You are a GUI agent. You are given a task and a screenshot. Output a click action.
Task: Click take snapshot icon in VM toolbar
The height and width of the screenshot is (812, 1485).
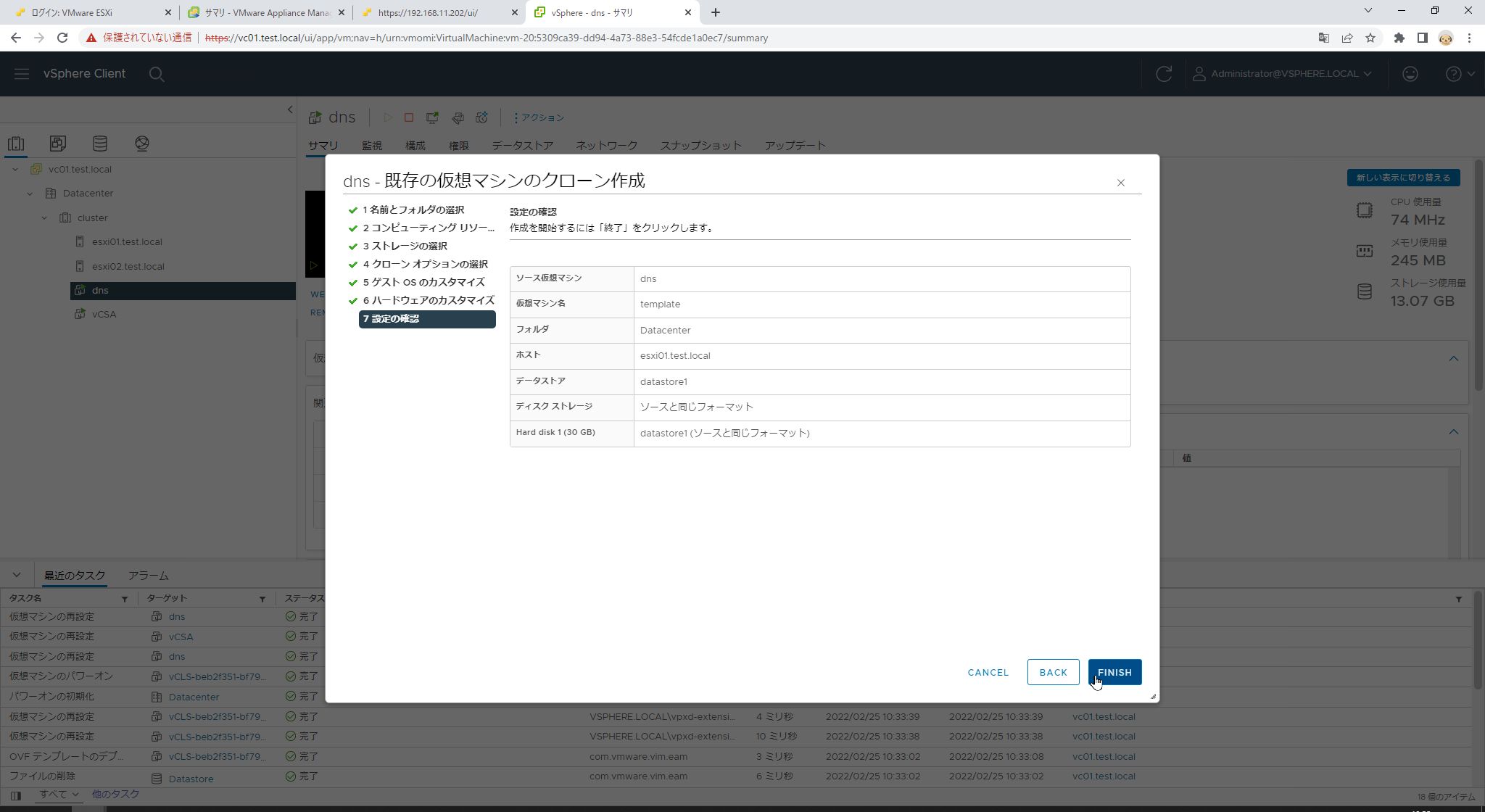[481, 117]
